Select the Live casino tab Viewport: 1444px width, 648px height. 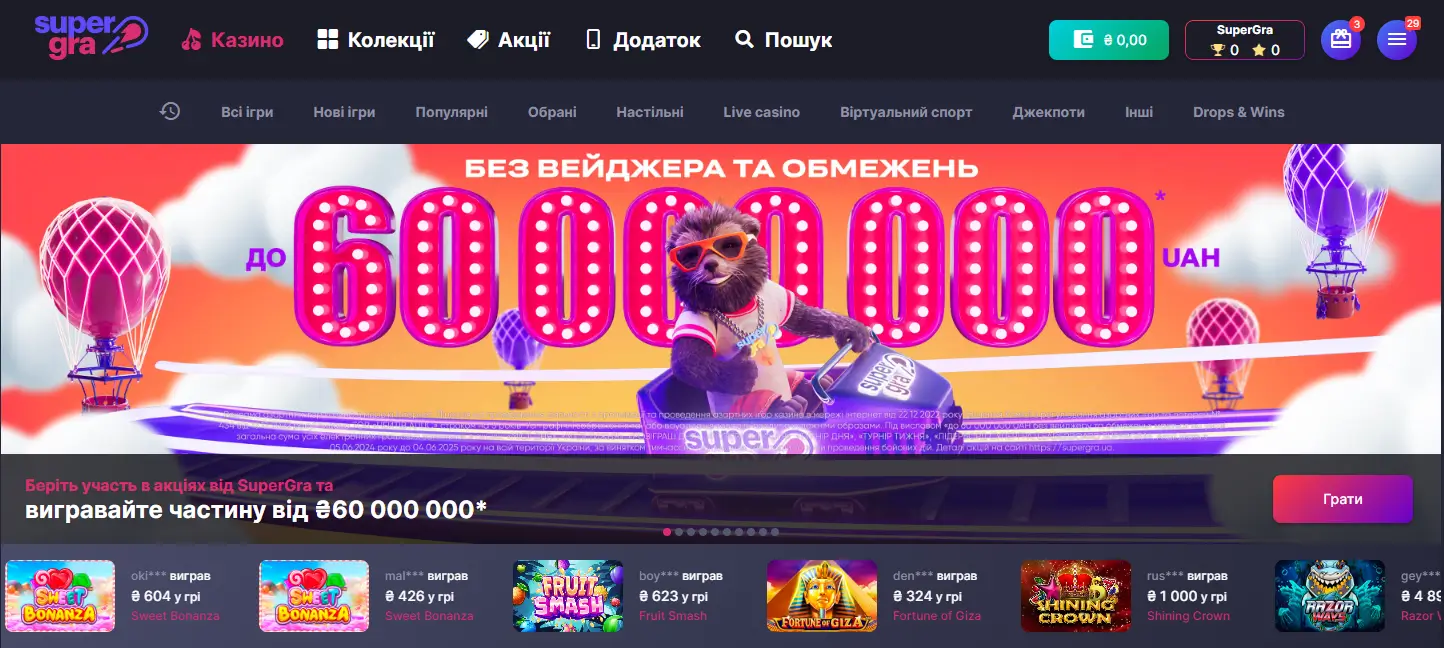pos(762,112)
